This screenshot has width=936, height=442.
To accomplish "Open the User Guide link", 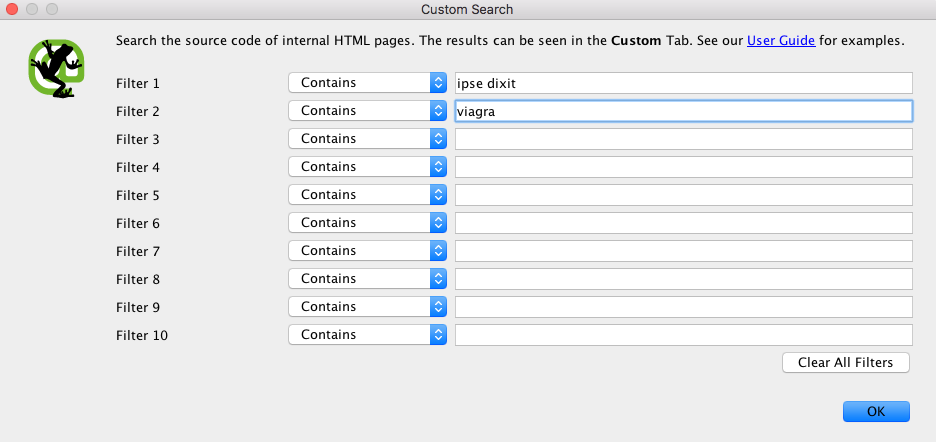I will [x=782, y=42].
